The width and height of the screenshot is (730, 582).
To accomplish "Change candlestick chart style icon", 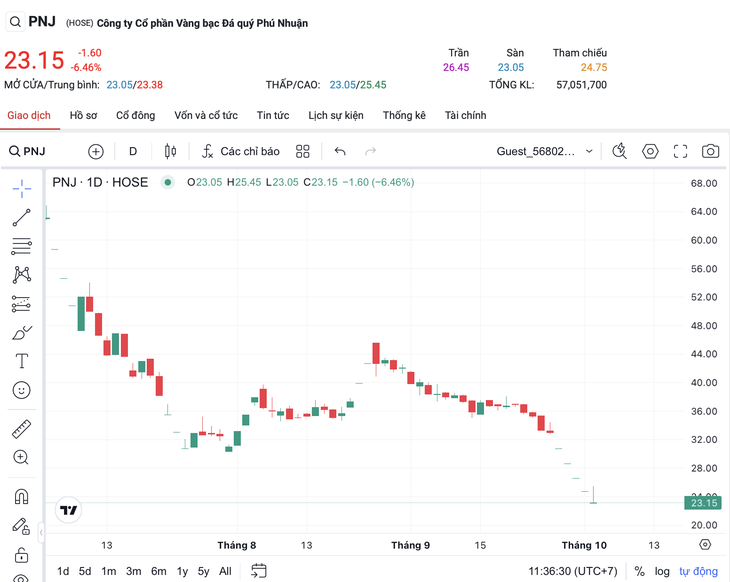I will (170, 151).
